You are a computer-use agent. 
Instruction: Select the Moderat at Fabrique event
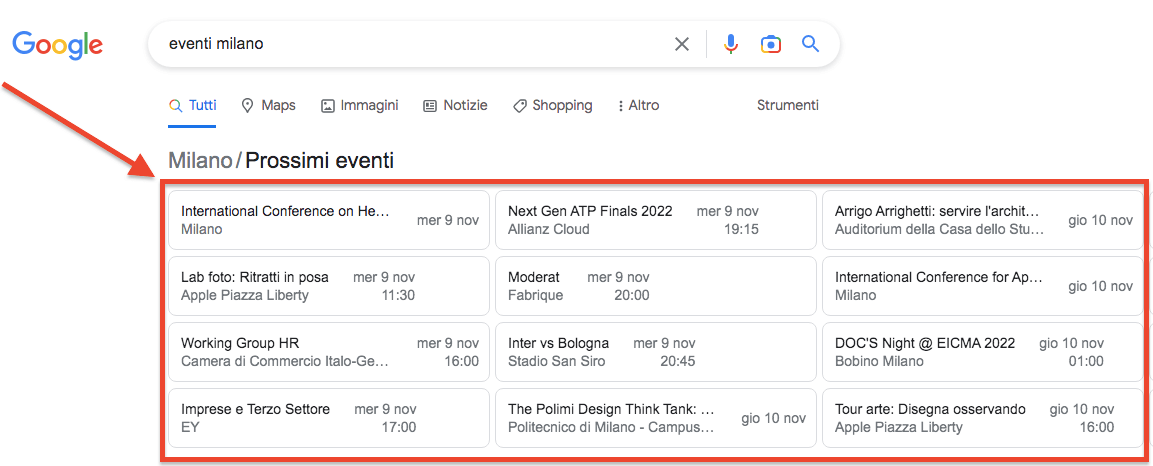[x=655, y=286]
